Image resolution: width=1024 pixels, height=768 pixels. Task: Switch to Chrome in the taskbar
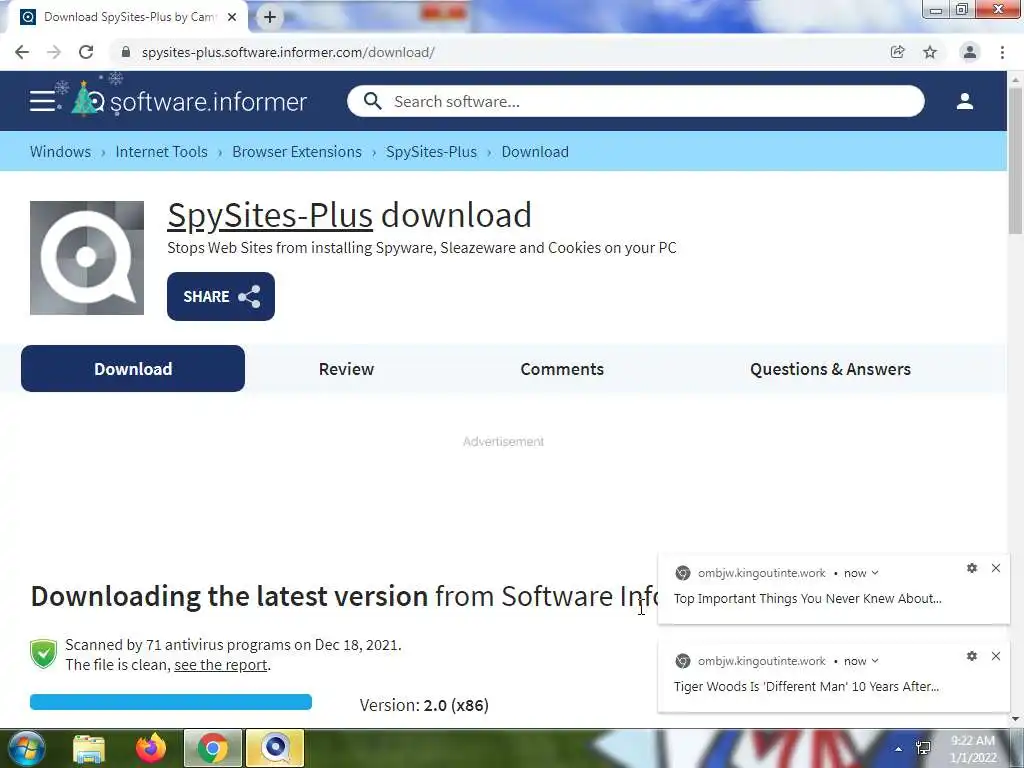click(213, 748)
